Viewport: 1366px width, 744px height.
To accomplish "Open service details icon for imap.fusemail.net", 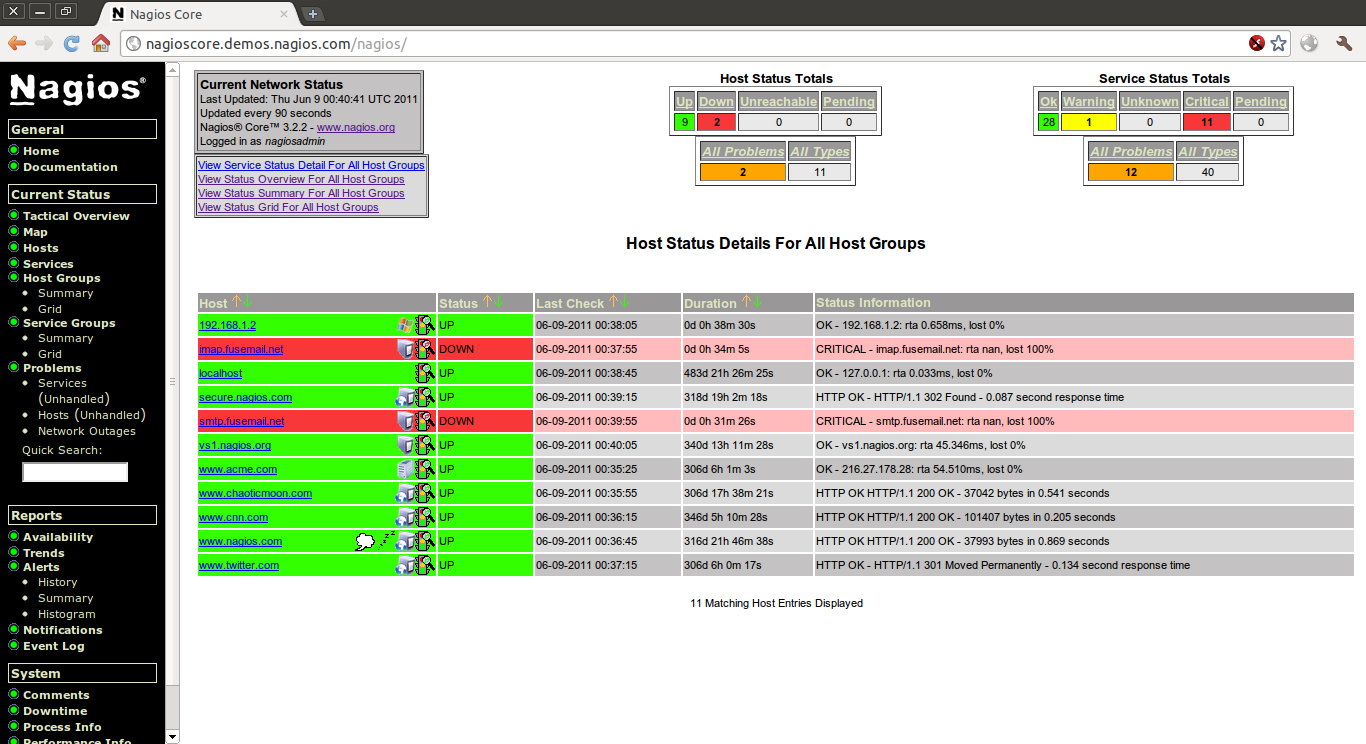I will 425,348.
